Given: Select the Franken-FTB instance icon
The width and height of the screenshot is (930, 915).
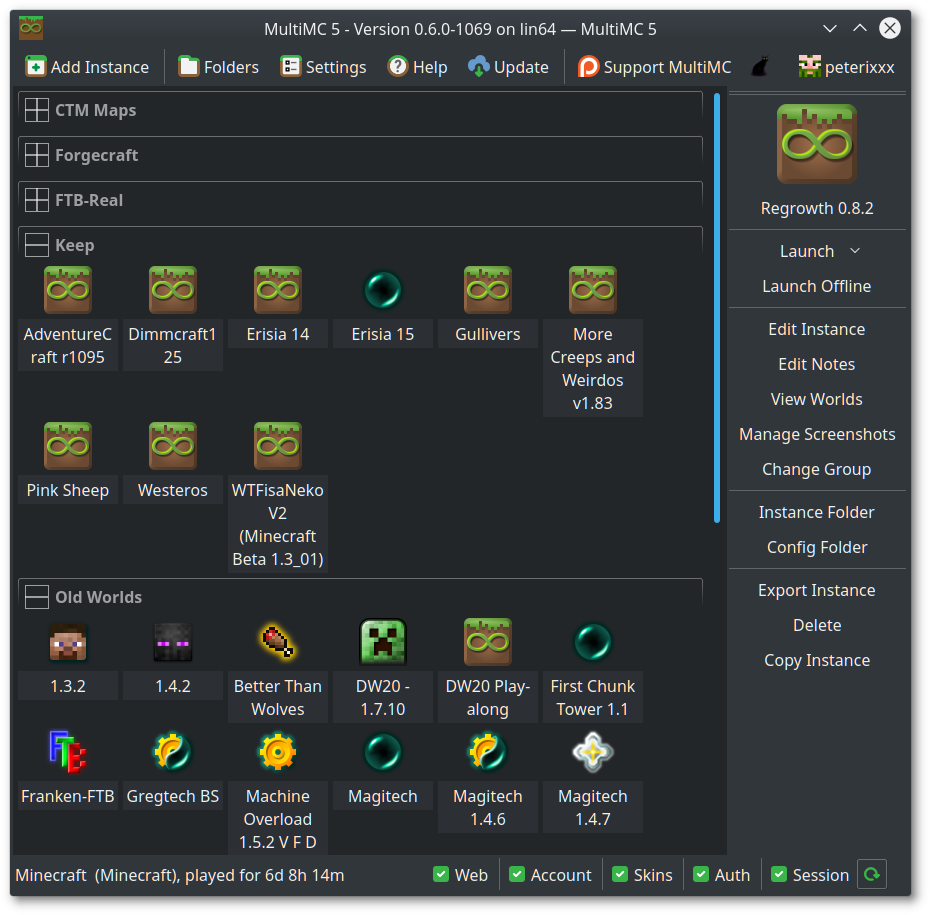Looking at the screenshot, I should point(68,752).
